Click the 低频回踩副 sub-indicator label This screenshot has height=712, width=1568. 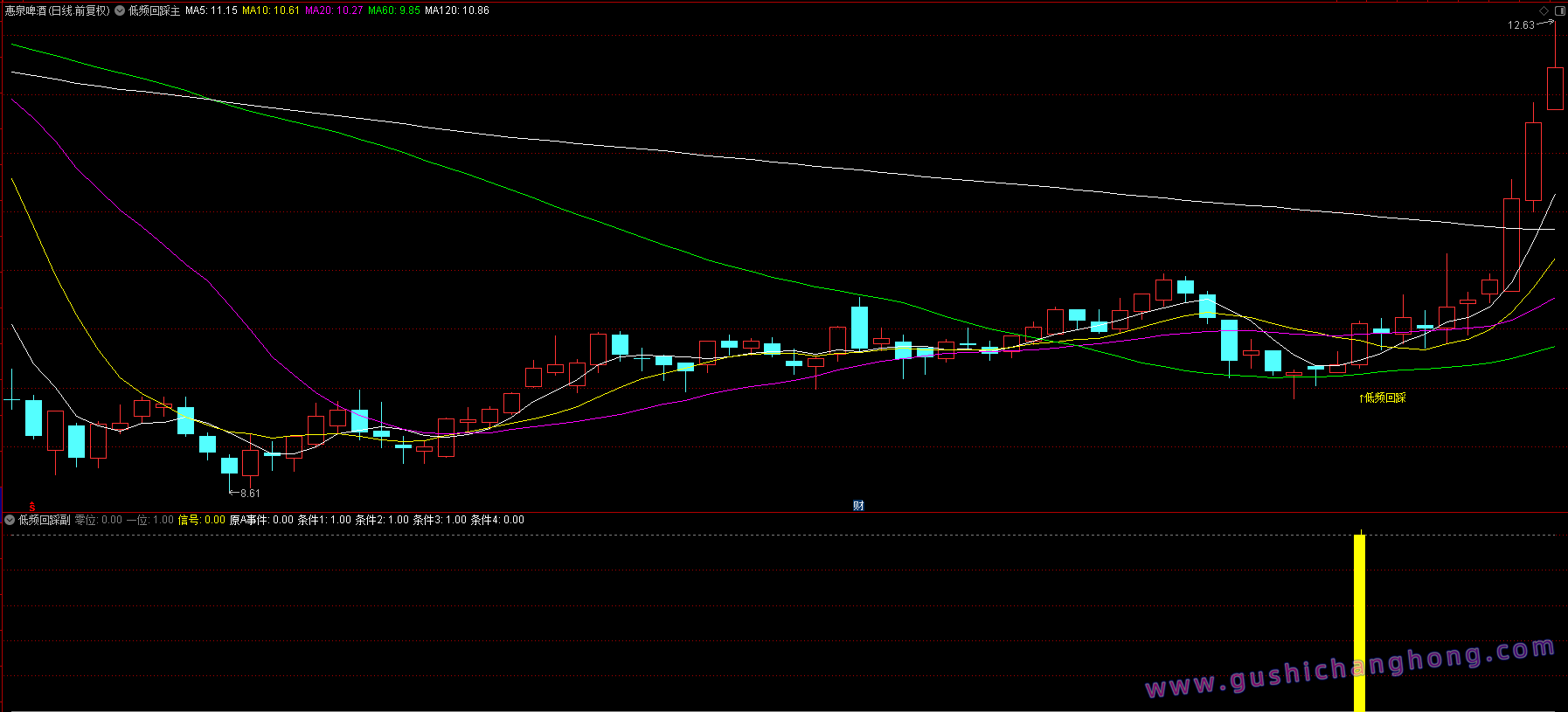point(45,520)
